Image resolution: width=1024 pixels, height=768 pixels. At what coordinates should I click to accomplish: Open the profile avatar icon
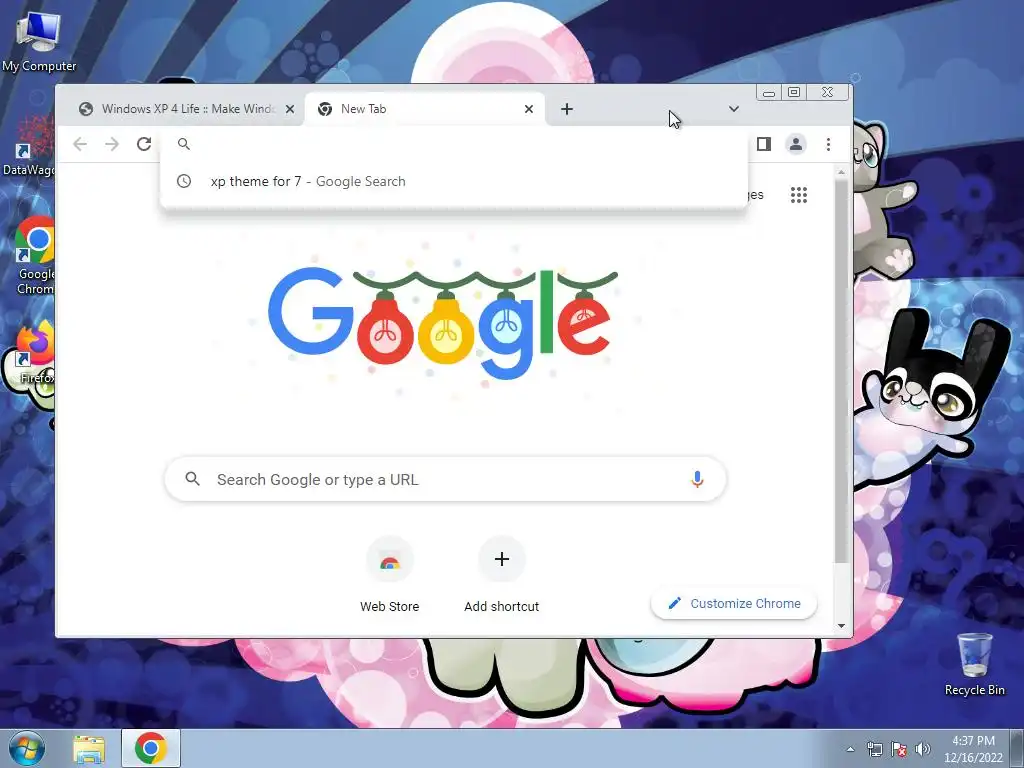(x=795, y=144)
